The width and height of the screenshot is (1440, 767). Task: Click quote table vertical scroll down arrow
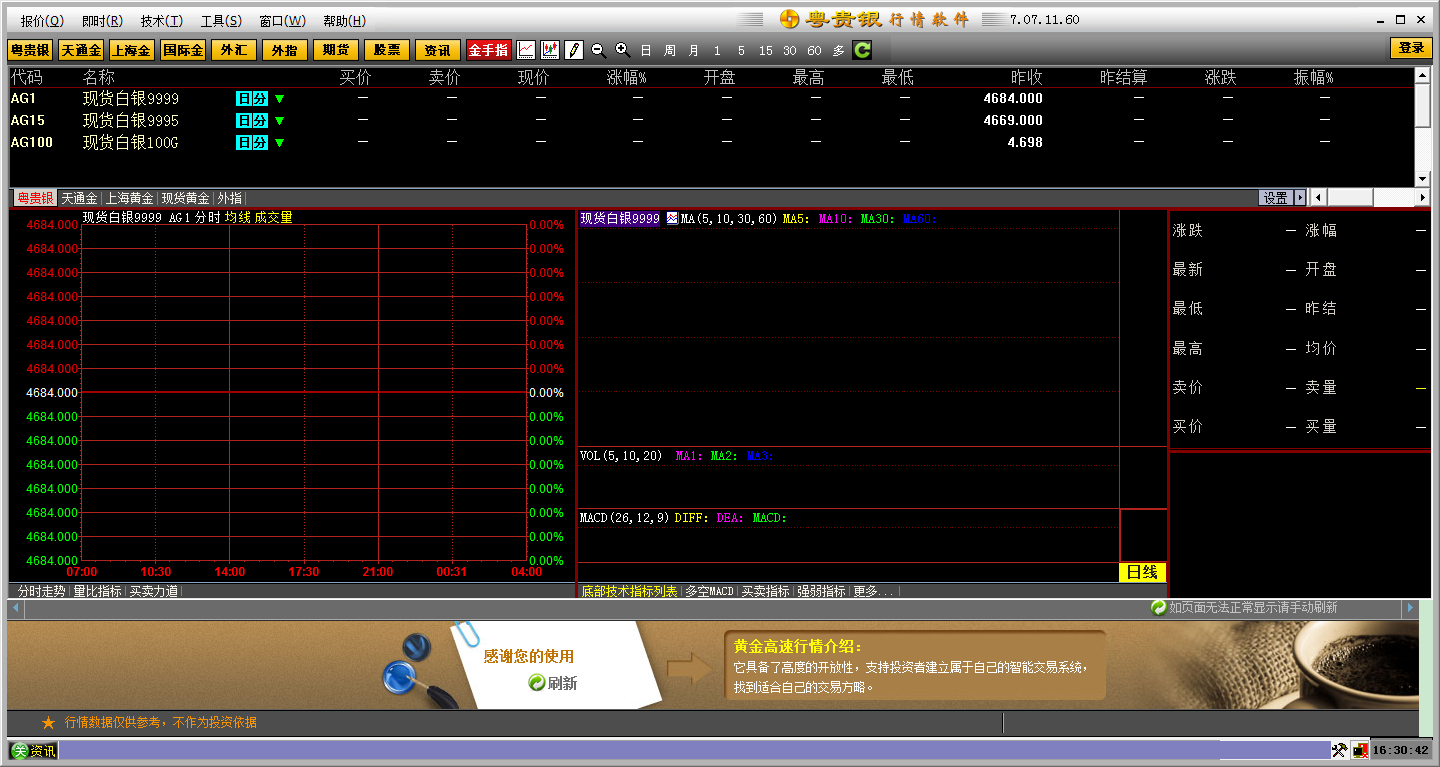coord(1423,179)
